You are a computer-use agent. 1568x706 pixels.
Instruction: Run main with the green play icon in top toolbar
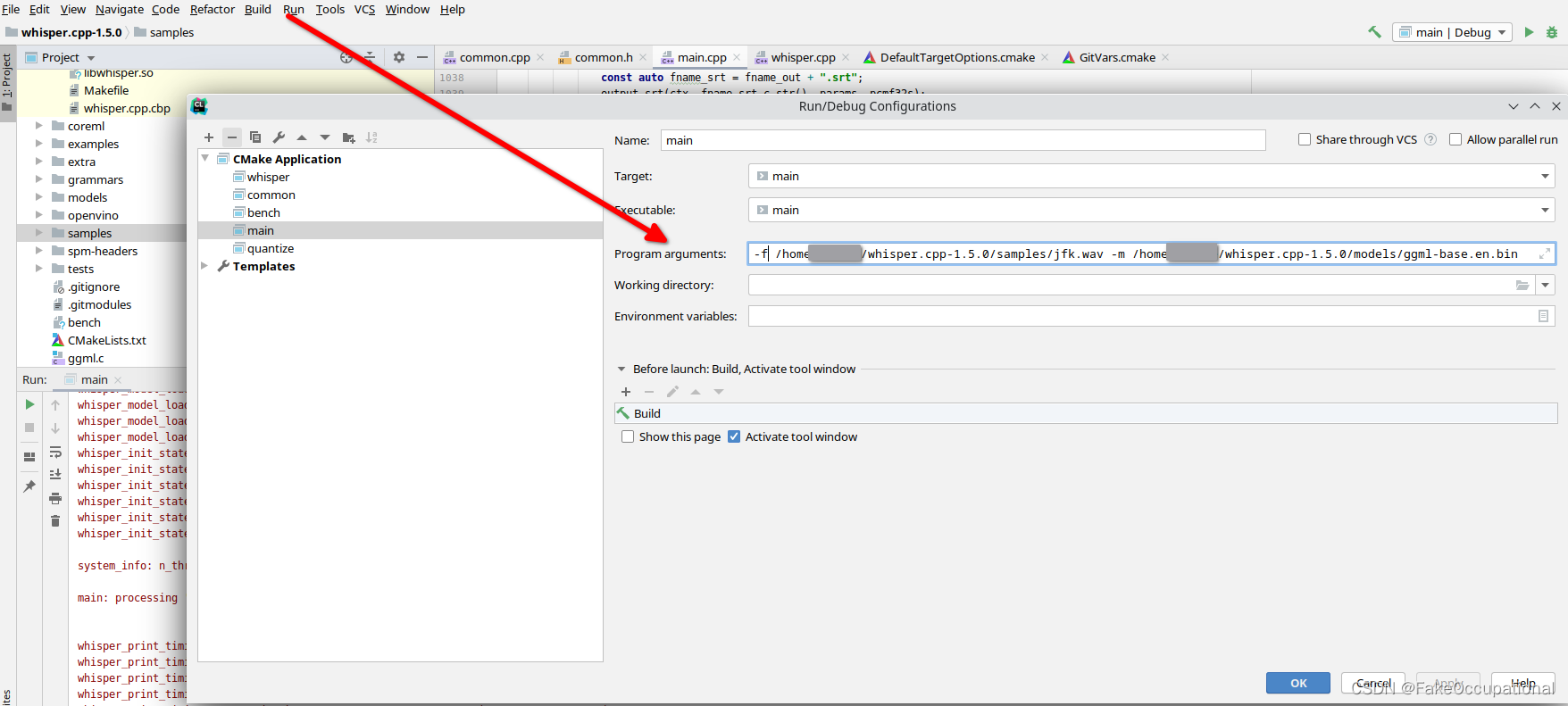(x=1529, y=32)
